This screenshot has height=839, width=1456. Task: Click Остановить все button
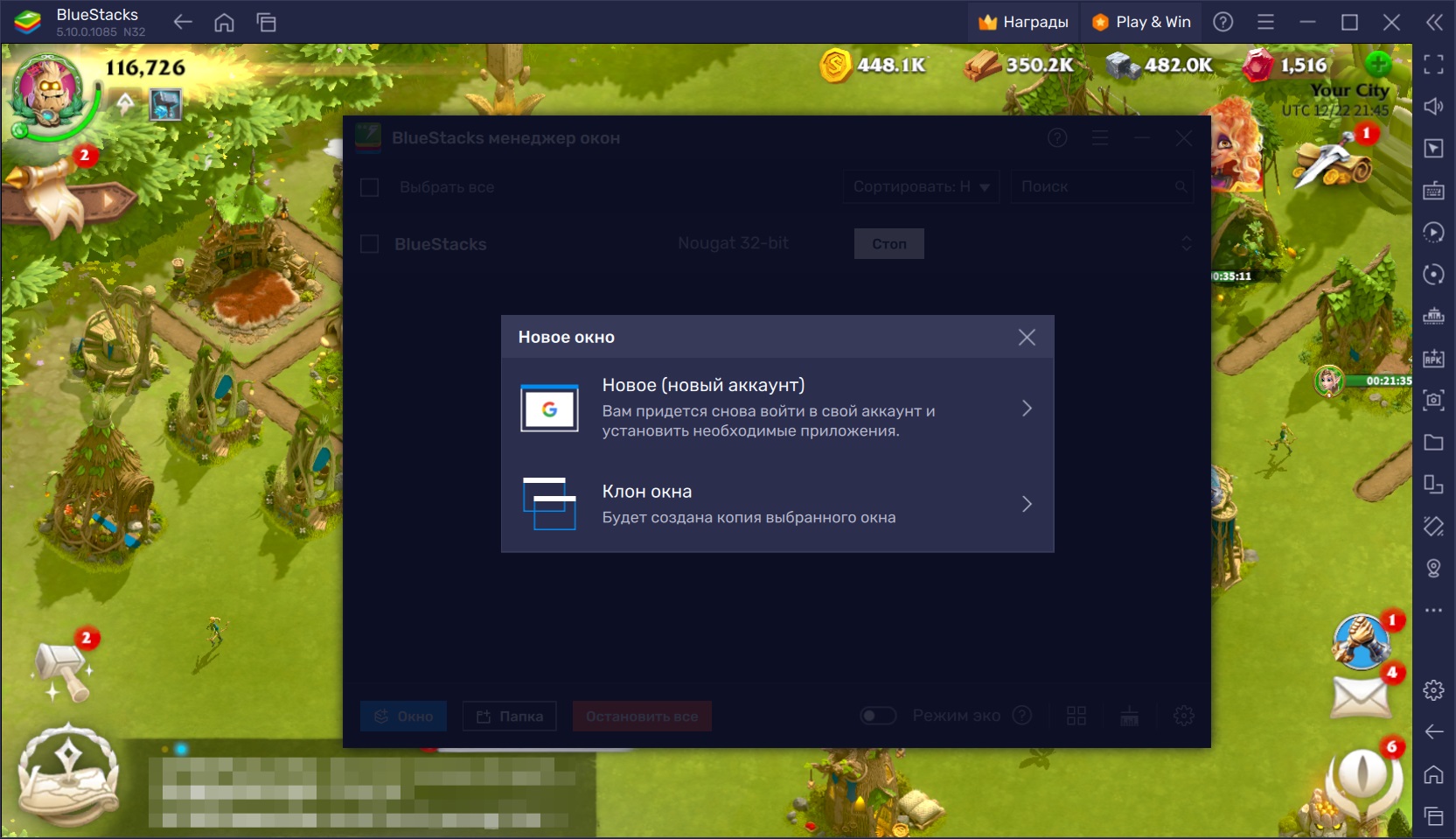click(x=642, y=717)
